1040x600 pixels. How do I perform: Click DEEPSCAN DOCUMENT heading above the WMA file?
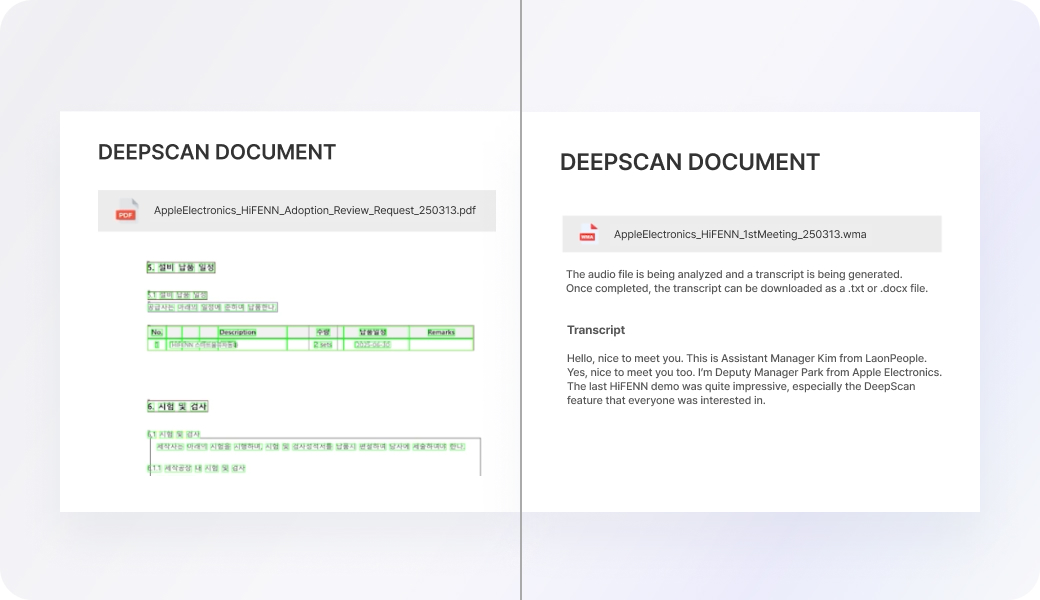point(689,162)
